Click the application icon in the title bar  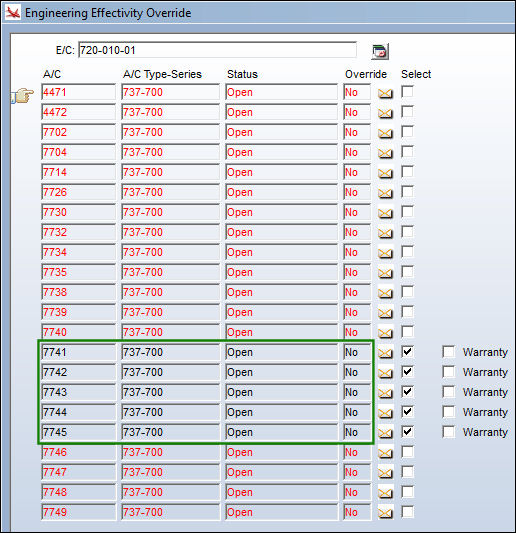[13, 13]
